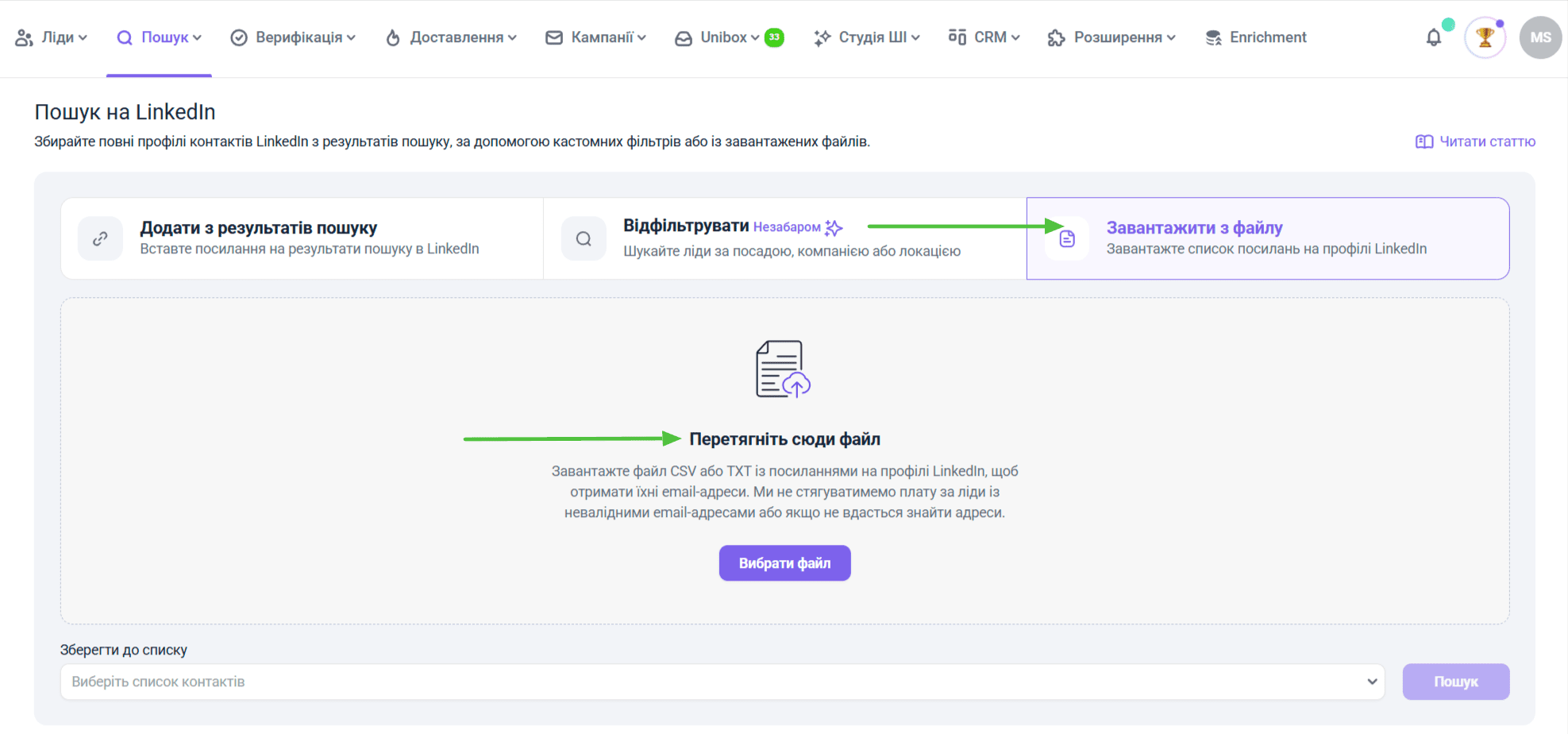Expand the Верифікація dropdown
Screen dimensions: 1568x734
[x=293, y=37]
